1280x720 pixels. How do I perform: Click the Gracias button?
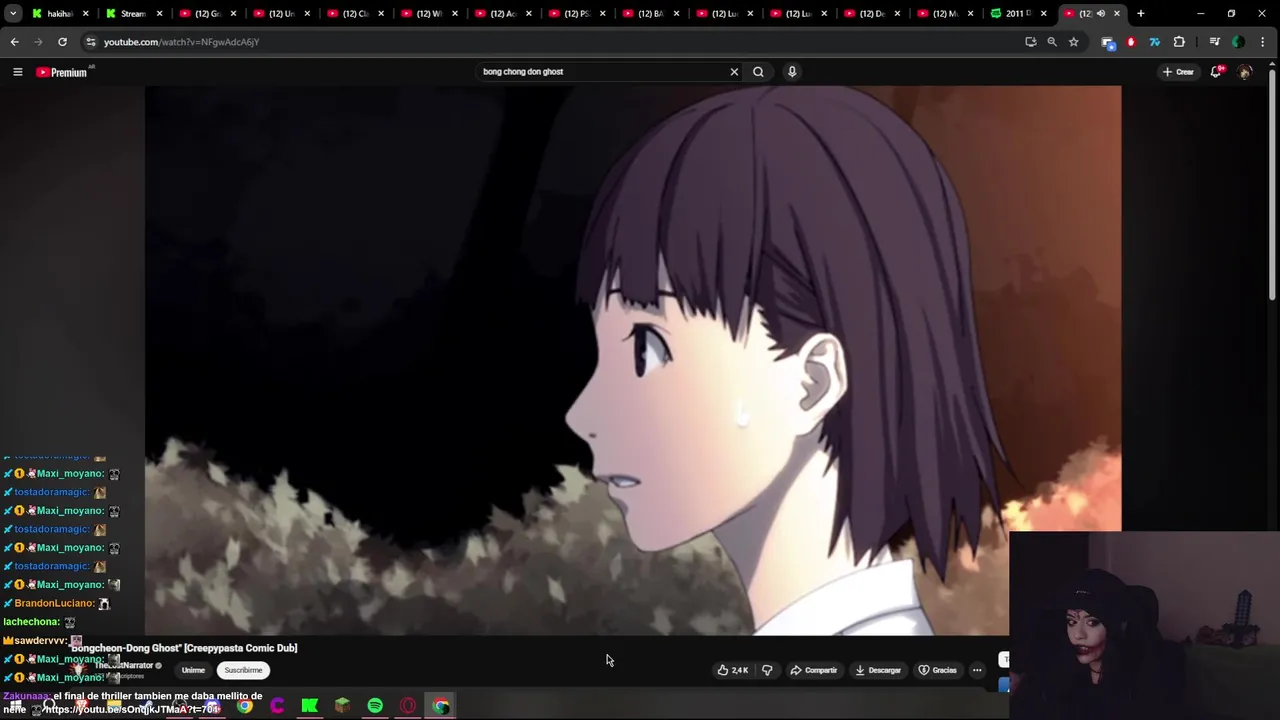938,670
